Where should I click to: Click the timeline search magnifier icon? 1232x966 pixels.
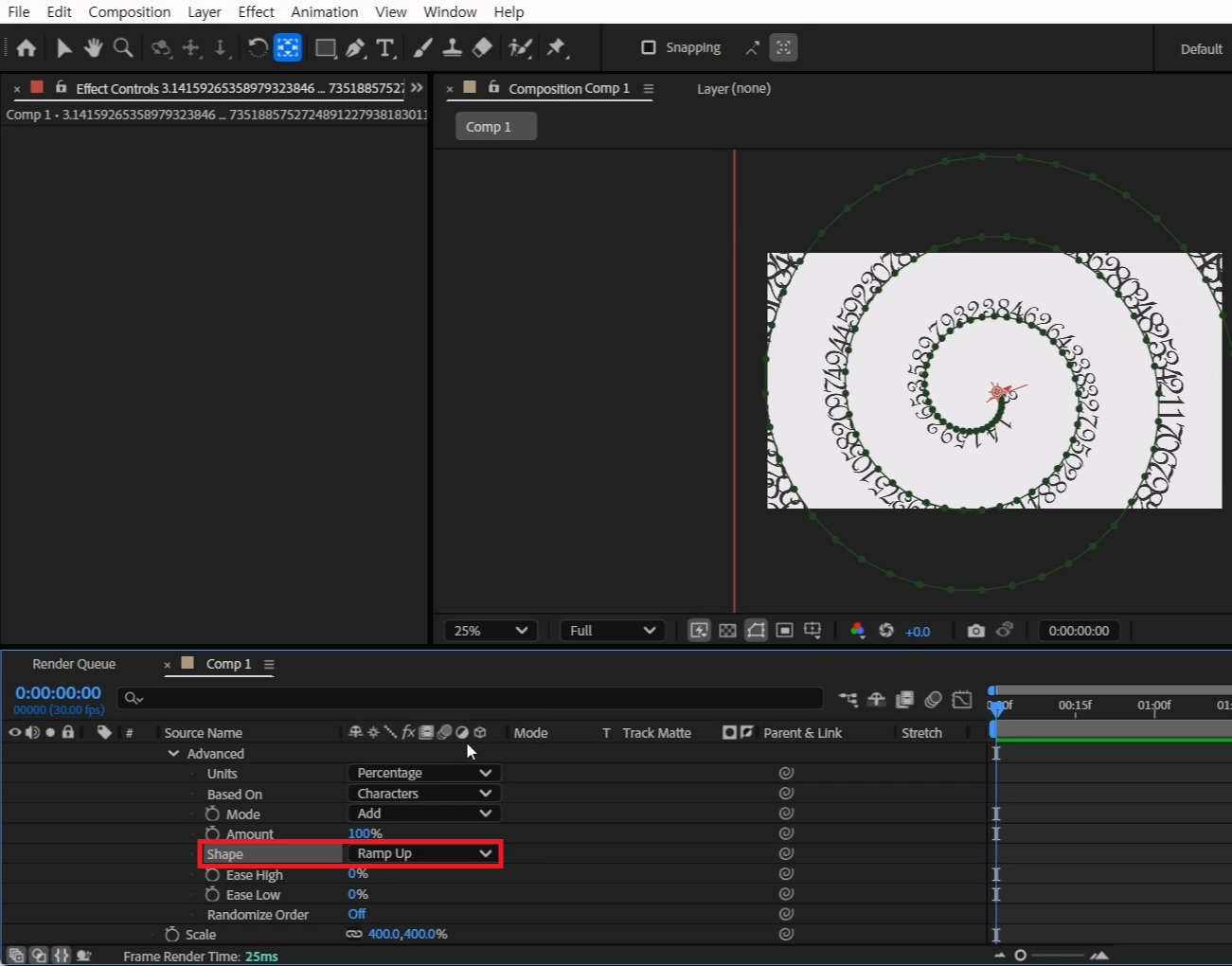coord(134,699)
